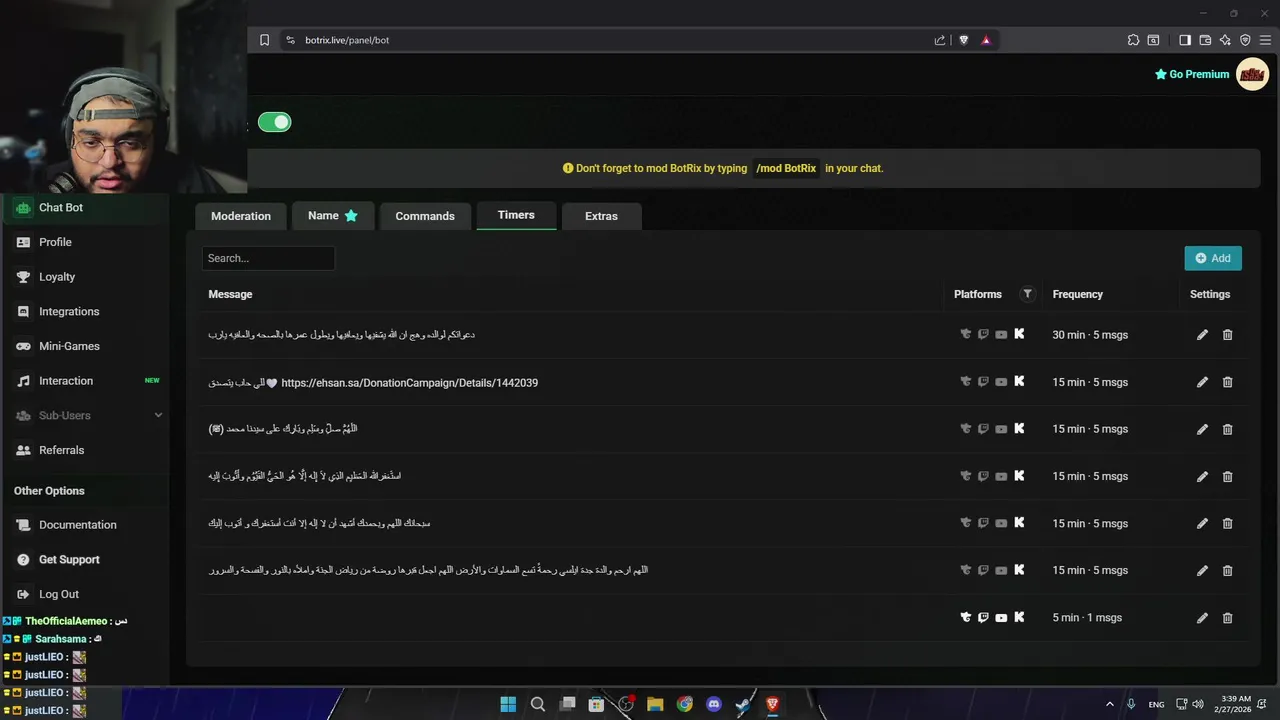The width and height of the screenshot is (1280, 720).
Task: Toggle the green bot enable switch
Action: (x=274, y=122)
